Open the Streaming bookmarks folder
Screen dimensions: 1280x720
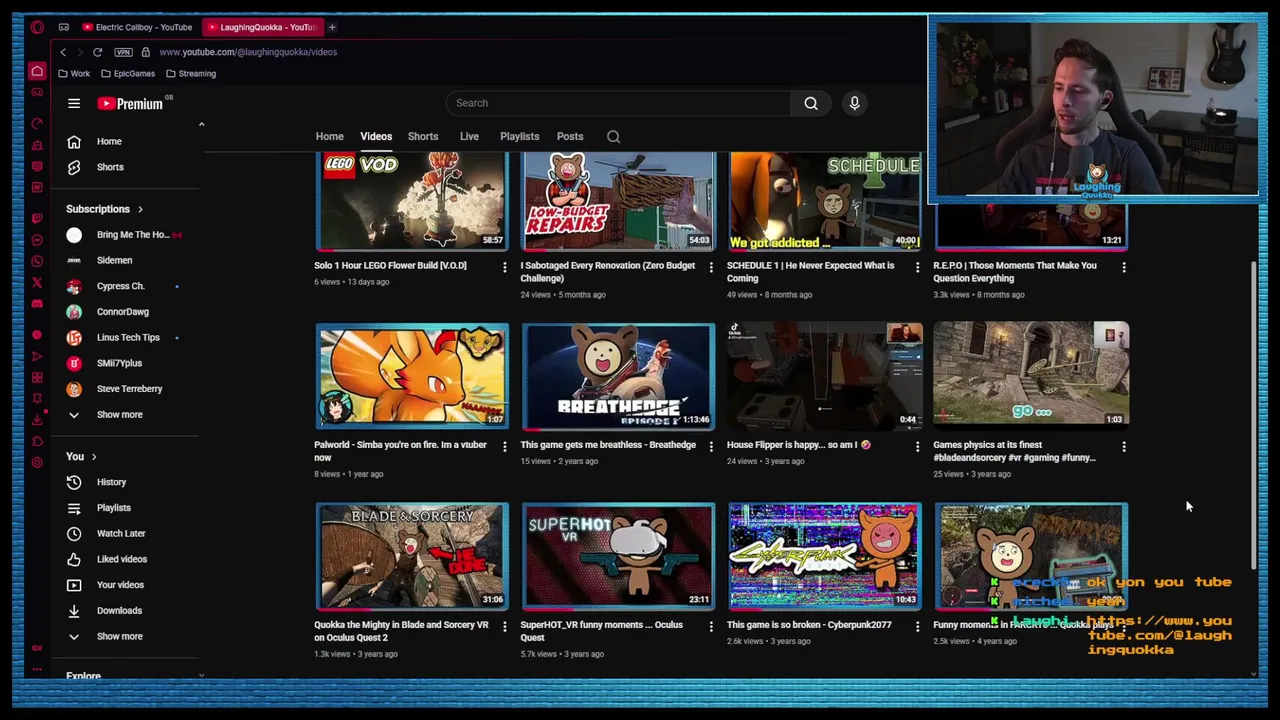click(x=190, y=74)
